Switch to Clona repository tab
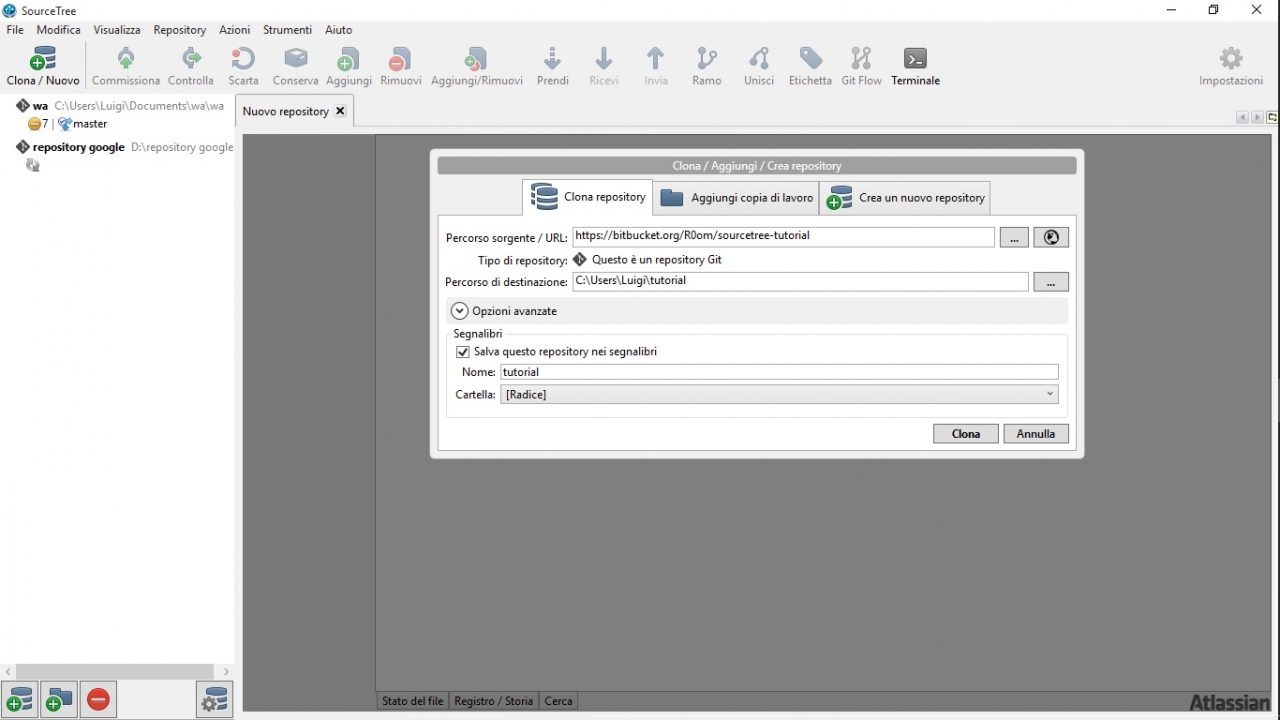The width and height of the screenshot is (1280, 720). click(x=588, y=197)
